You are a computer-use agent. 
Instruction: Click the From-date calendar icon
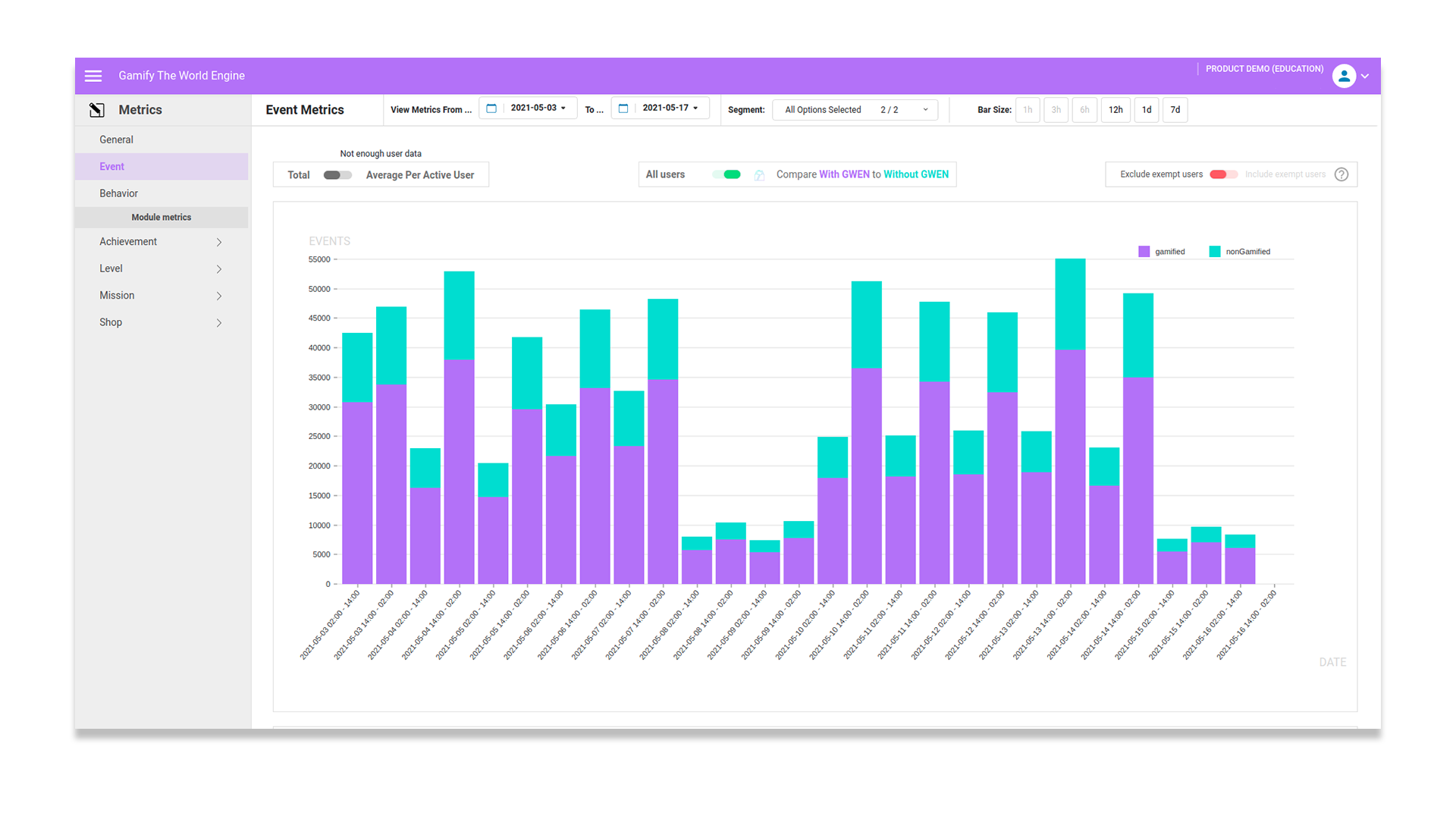coord(491,108)
